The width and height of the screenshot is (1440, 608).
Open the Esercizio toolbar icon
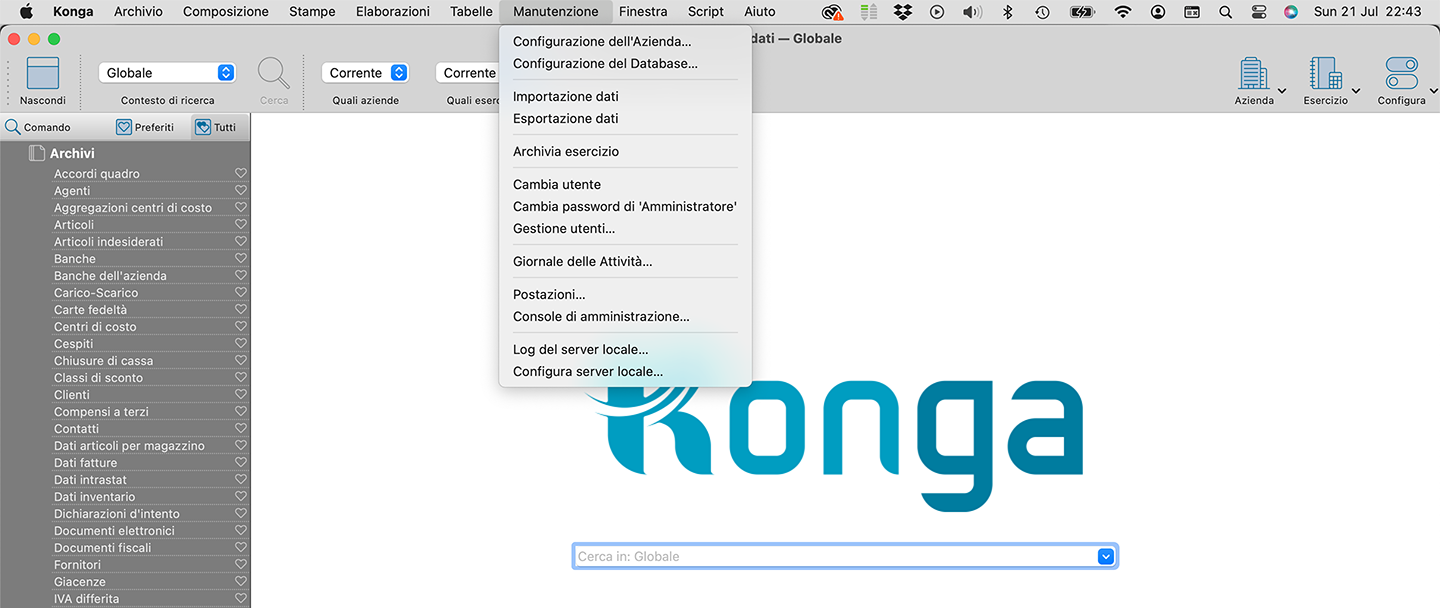pyautogui.click(x=1324, y=74)
